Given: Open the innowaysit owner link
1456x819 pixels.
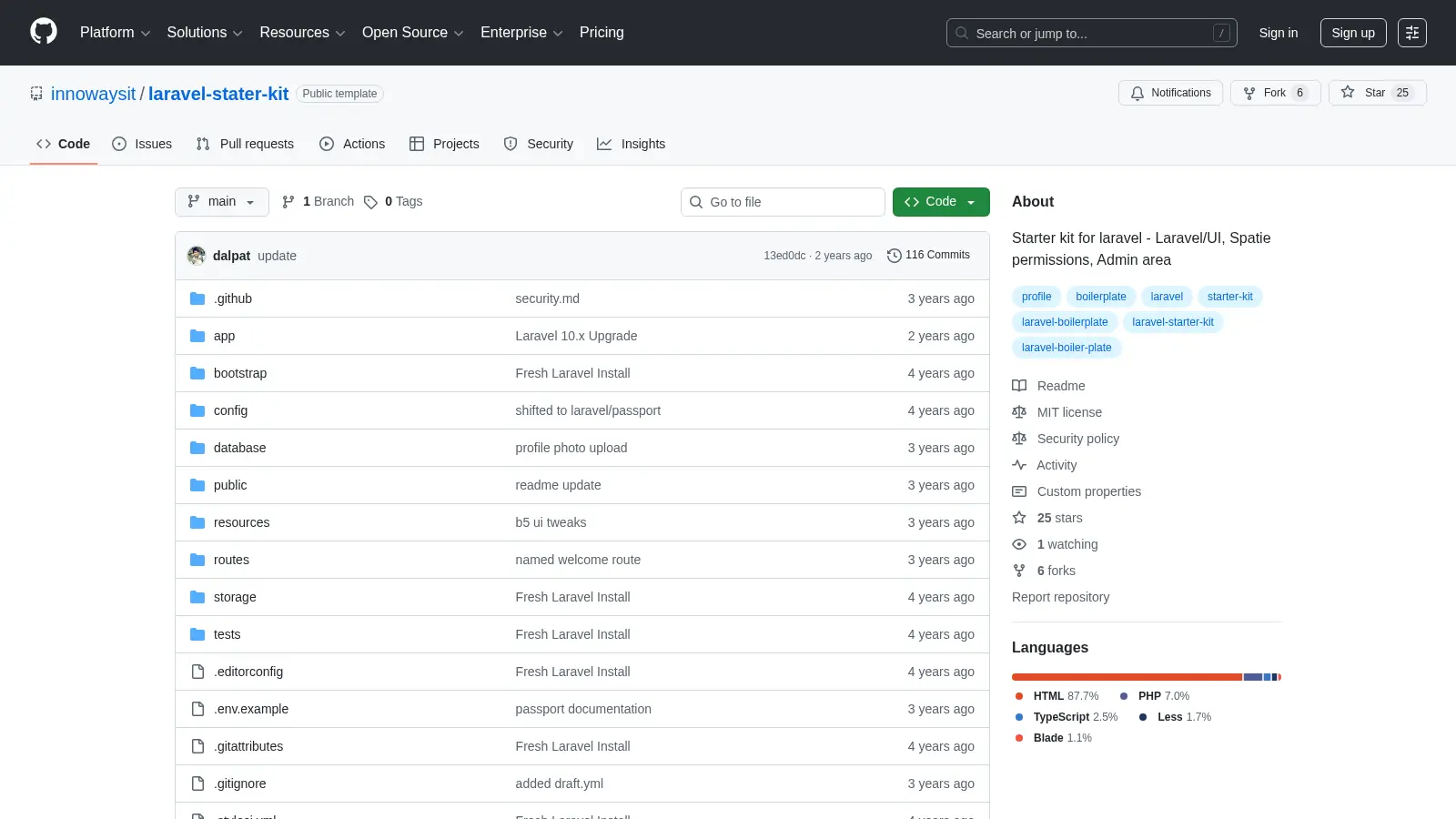Looking at the screenshot, I should point(93,94).
